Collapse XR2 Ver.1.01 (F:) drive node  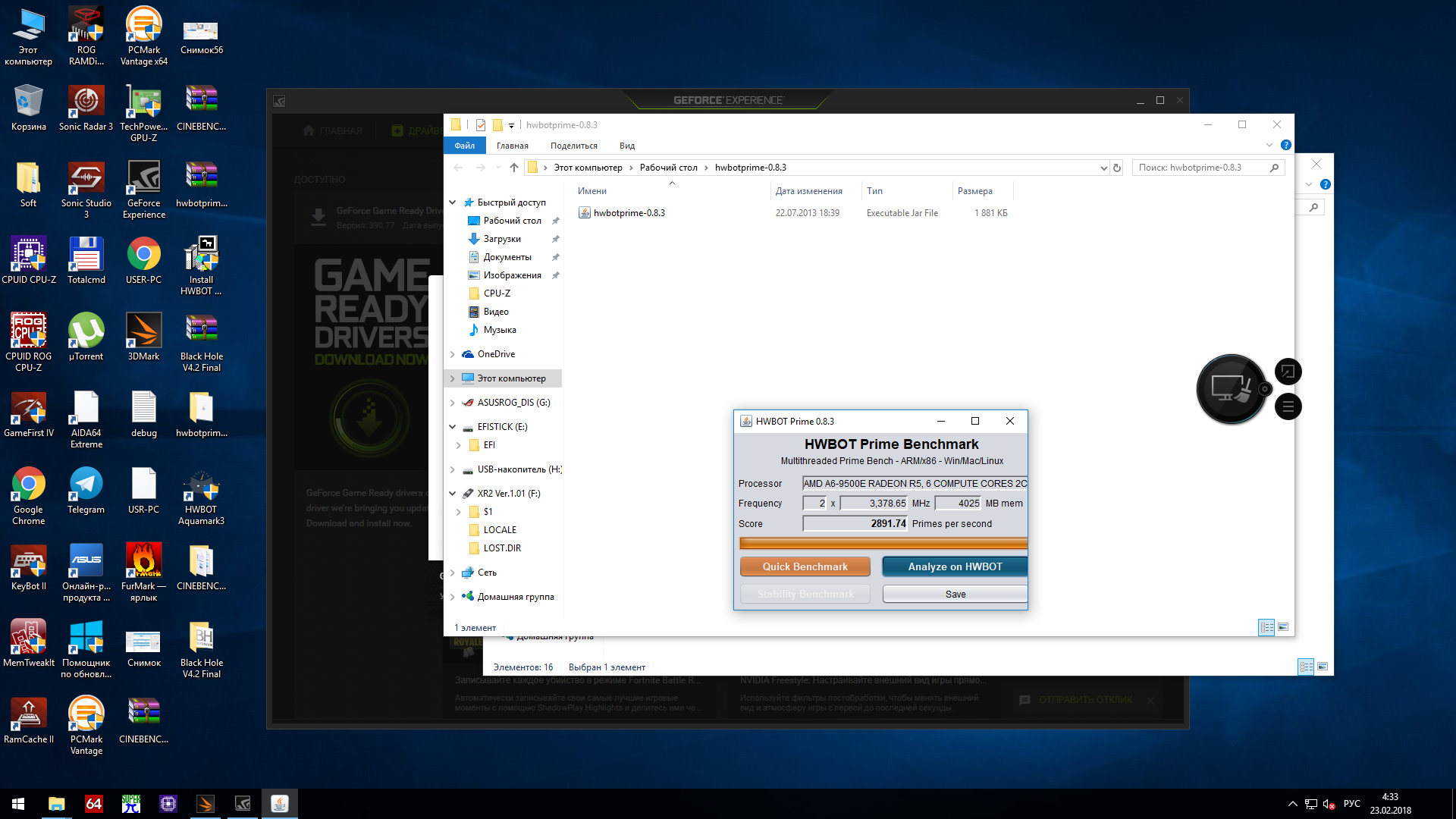coord(453,494)
